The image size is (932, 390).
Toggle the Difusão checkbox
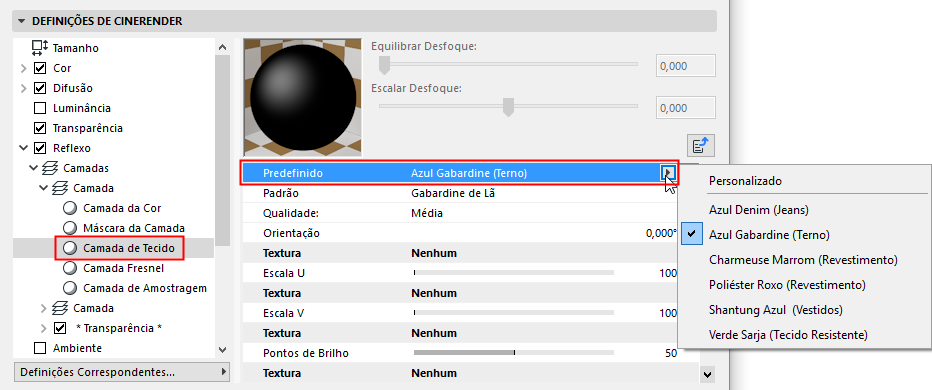pyautogui.click(x=40, y=88)
